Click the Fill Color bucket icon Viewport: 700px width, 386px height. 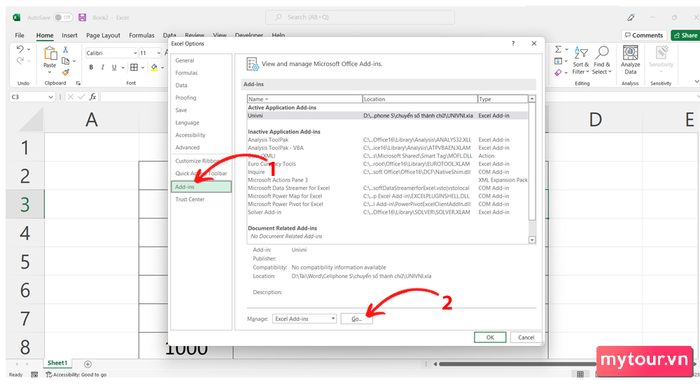point(154,67)
